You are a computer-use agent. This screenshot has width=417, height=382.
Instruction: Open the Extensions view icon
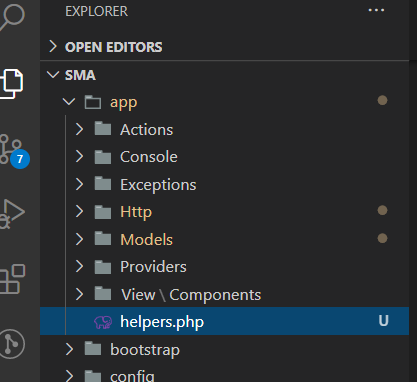pos(12,279)
